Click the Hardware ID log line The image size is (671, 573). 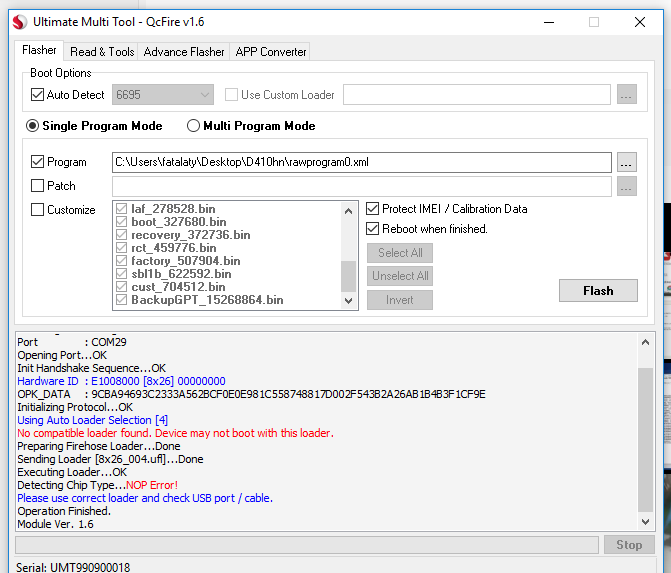pyautogui.click(x=122, y=381)
